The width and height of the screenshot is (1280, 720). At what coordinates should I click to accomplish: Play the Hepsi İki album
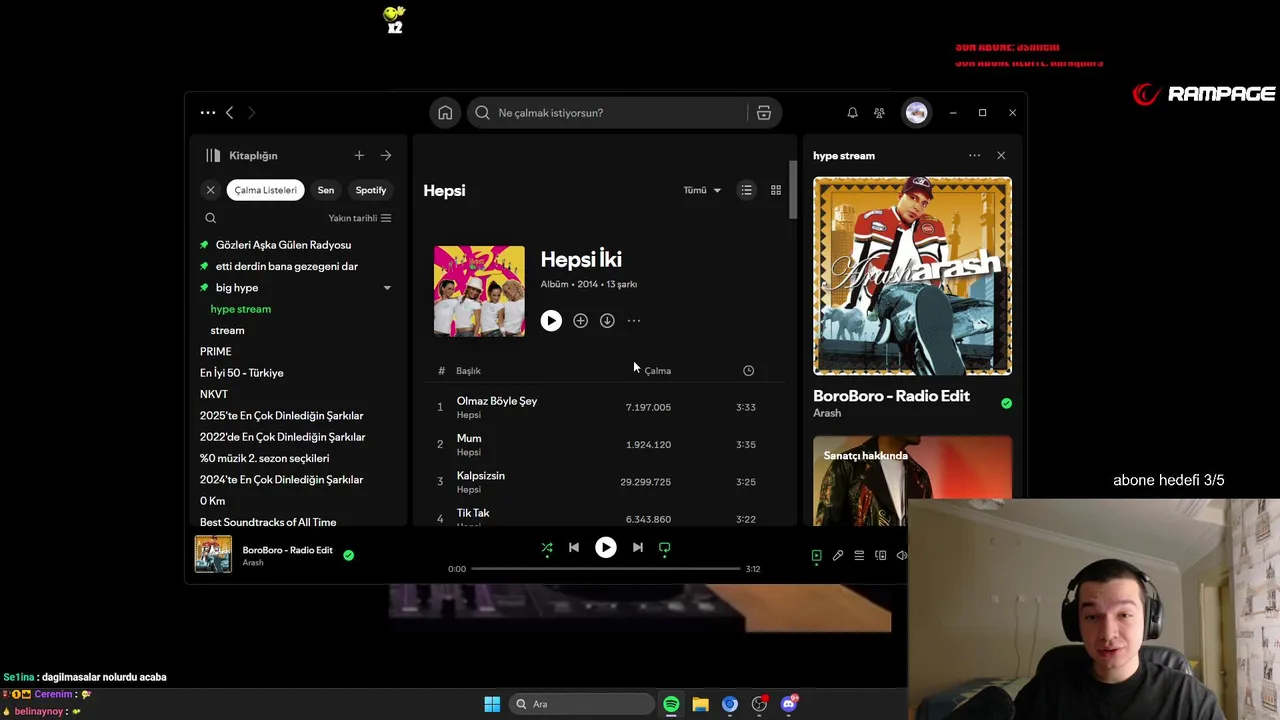click(x=551, y=321)
